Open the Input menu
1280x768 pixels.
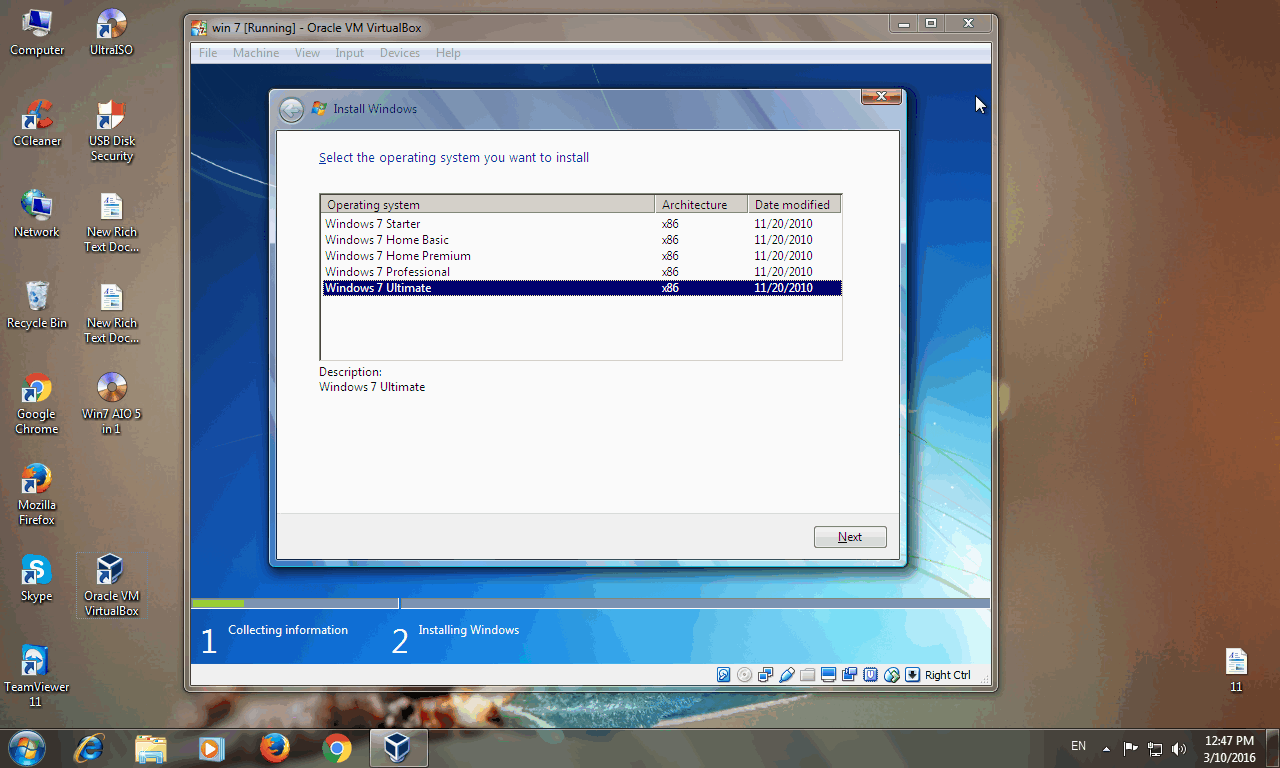350,53
